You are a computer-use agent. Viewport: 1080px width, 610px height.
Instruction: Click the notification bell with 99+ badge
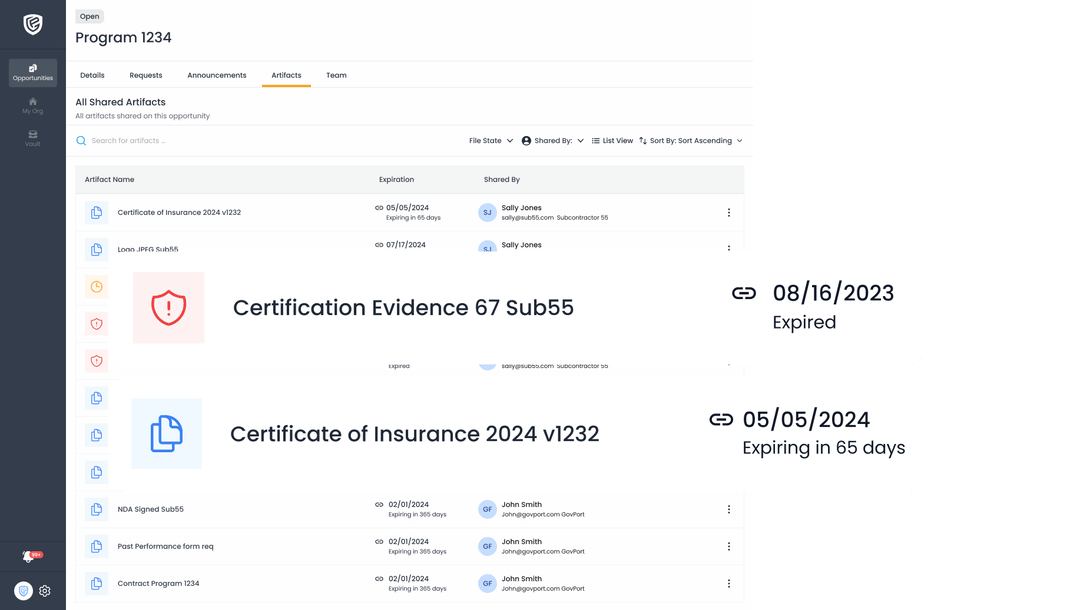pyautogui.click(x=27, y=556)
